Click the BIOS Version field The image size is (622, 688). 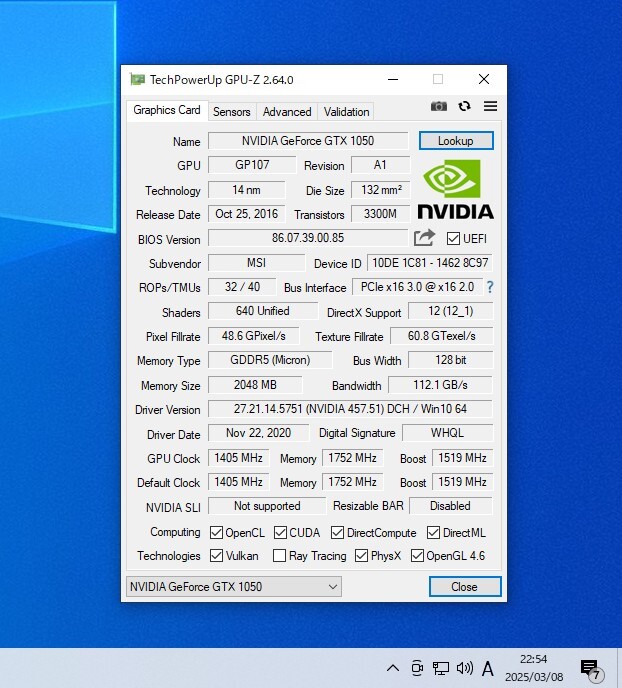[307, 238]
